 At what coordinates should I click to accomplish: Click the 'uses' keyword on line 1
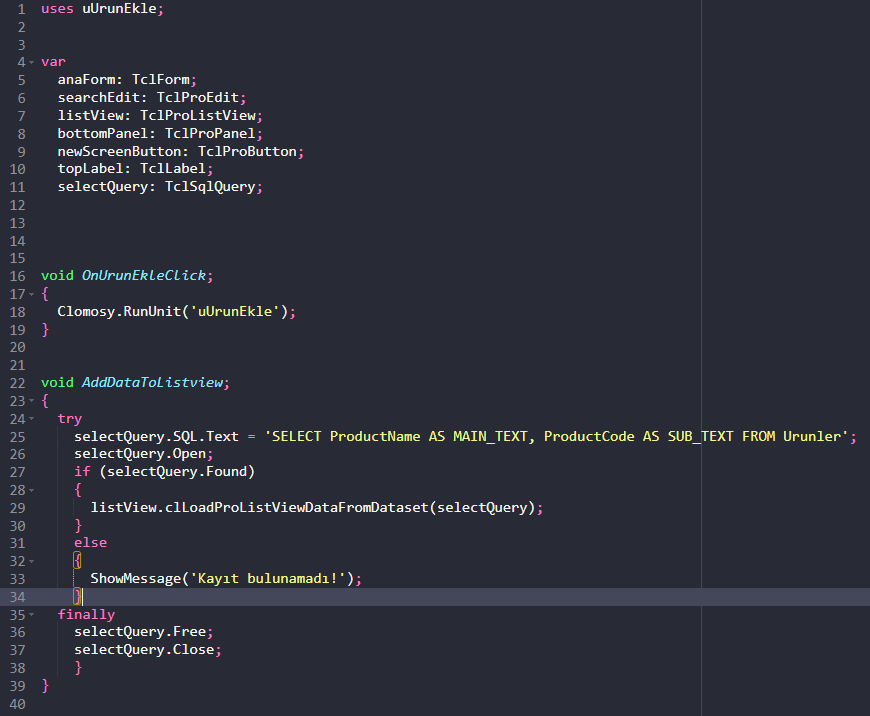click(x=57, y=9)
